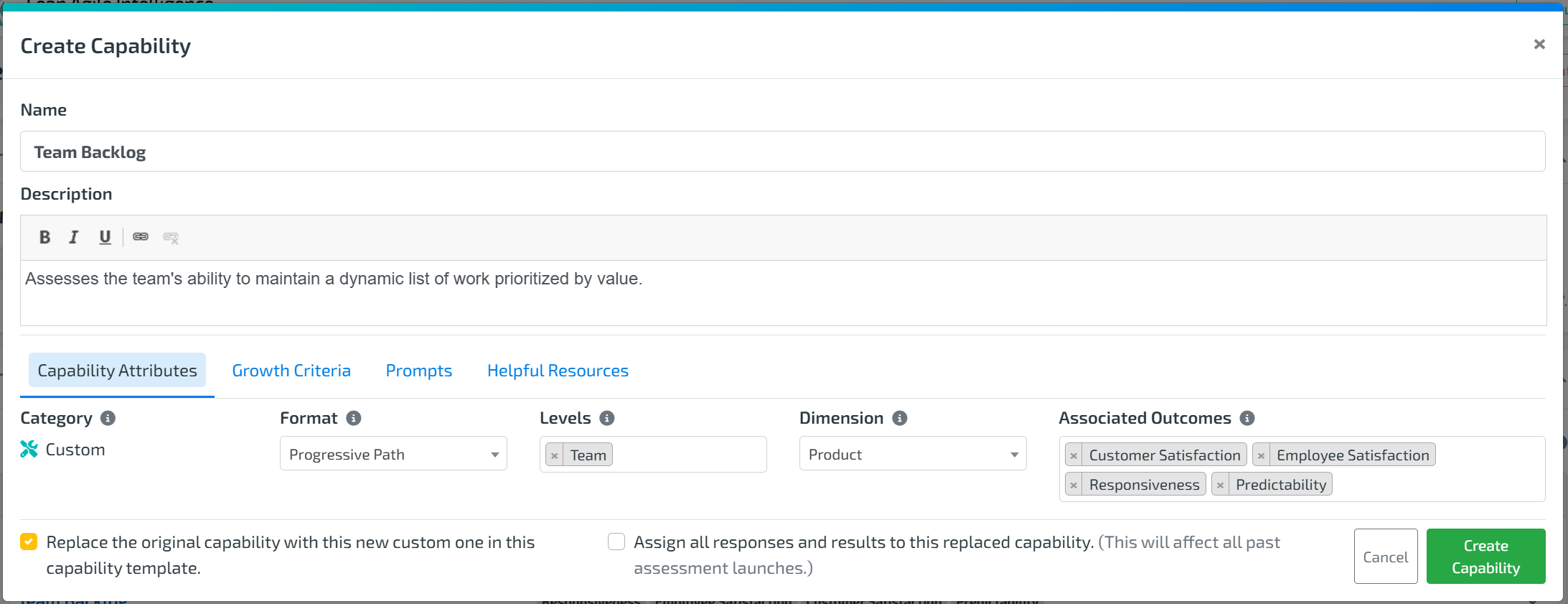This screenshot has width=1568, height=604.
Task: Cancel the Create Capability dialog
Action: click(1385, 557)
